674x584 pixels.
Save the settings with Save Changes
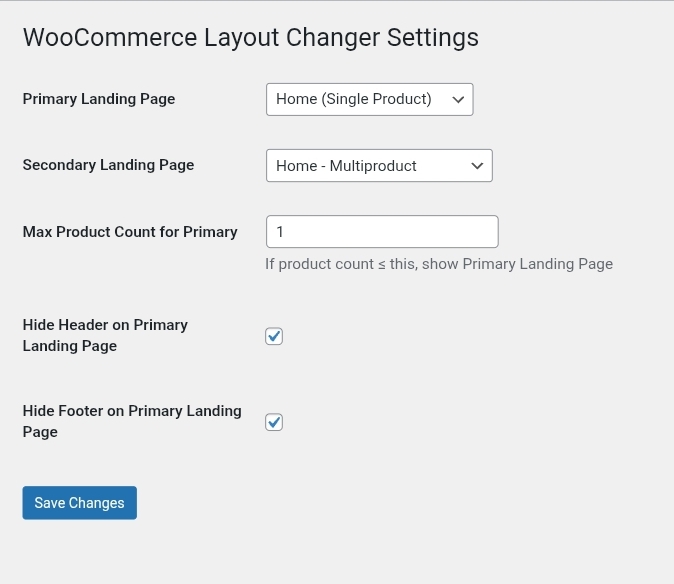(x=79, y=503)
